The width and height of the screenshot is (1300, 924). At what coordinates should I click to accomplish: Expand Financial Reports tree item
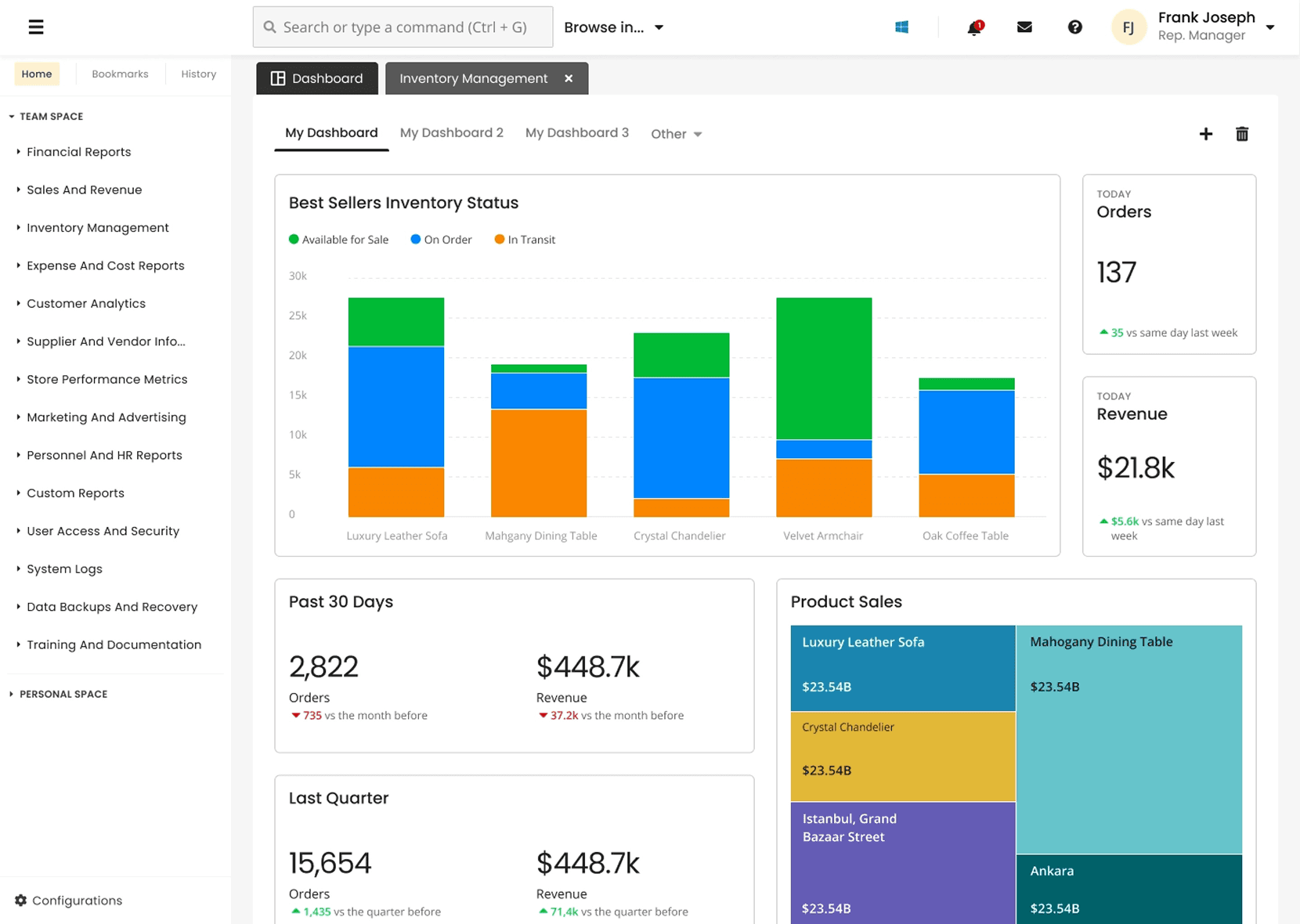click(x=18, y=152)
